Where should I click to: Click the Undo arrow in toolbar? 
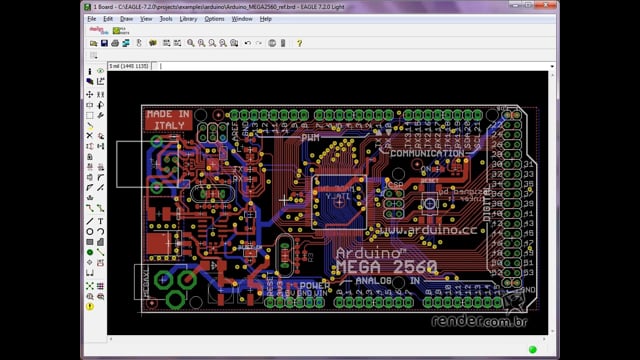[x=248, y=43]
